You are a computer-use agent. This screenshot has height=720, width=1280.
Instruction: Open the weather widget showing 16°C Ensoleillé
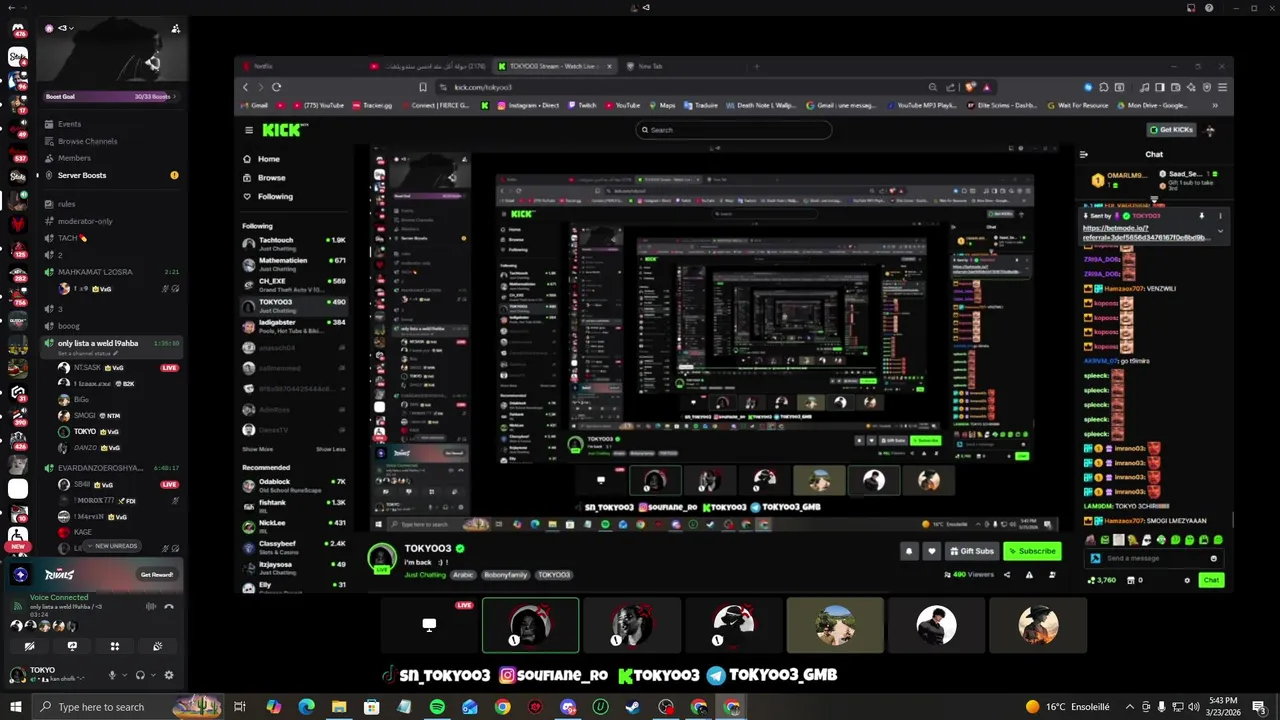(1068, 707)
